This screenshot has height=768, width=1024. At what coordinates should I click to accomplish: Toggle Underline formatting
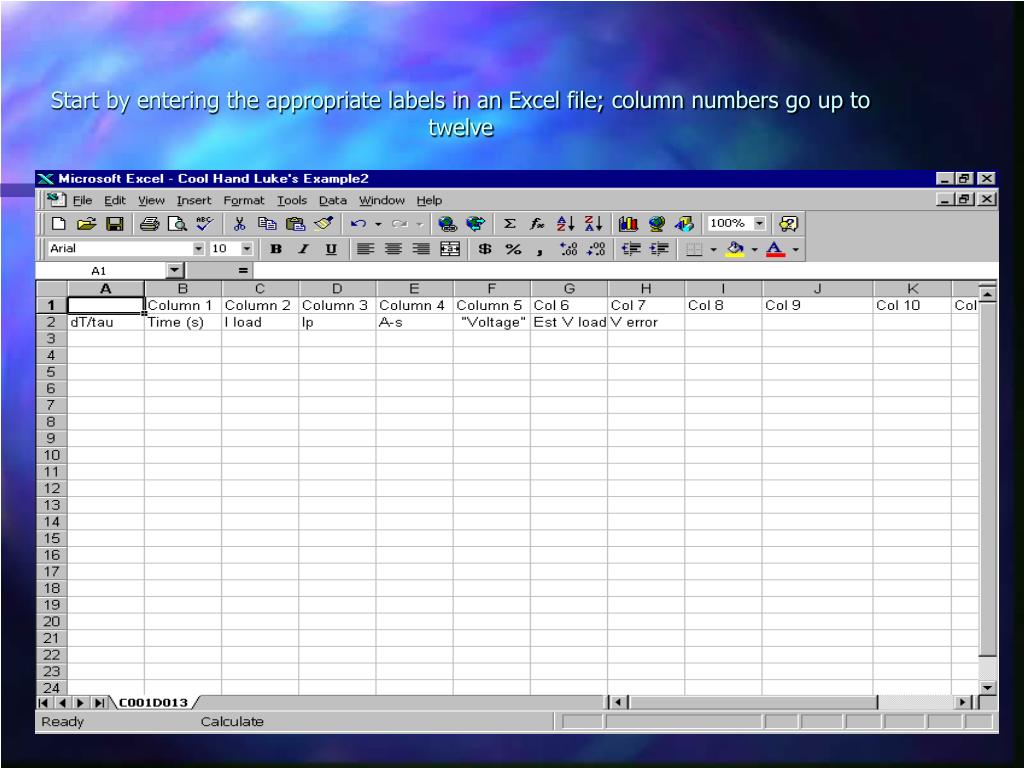(x=331, y=249)
